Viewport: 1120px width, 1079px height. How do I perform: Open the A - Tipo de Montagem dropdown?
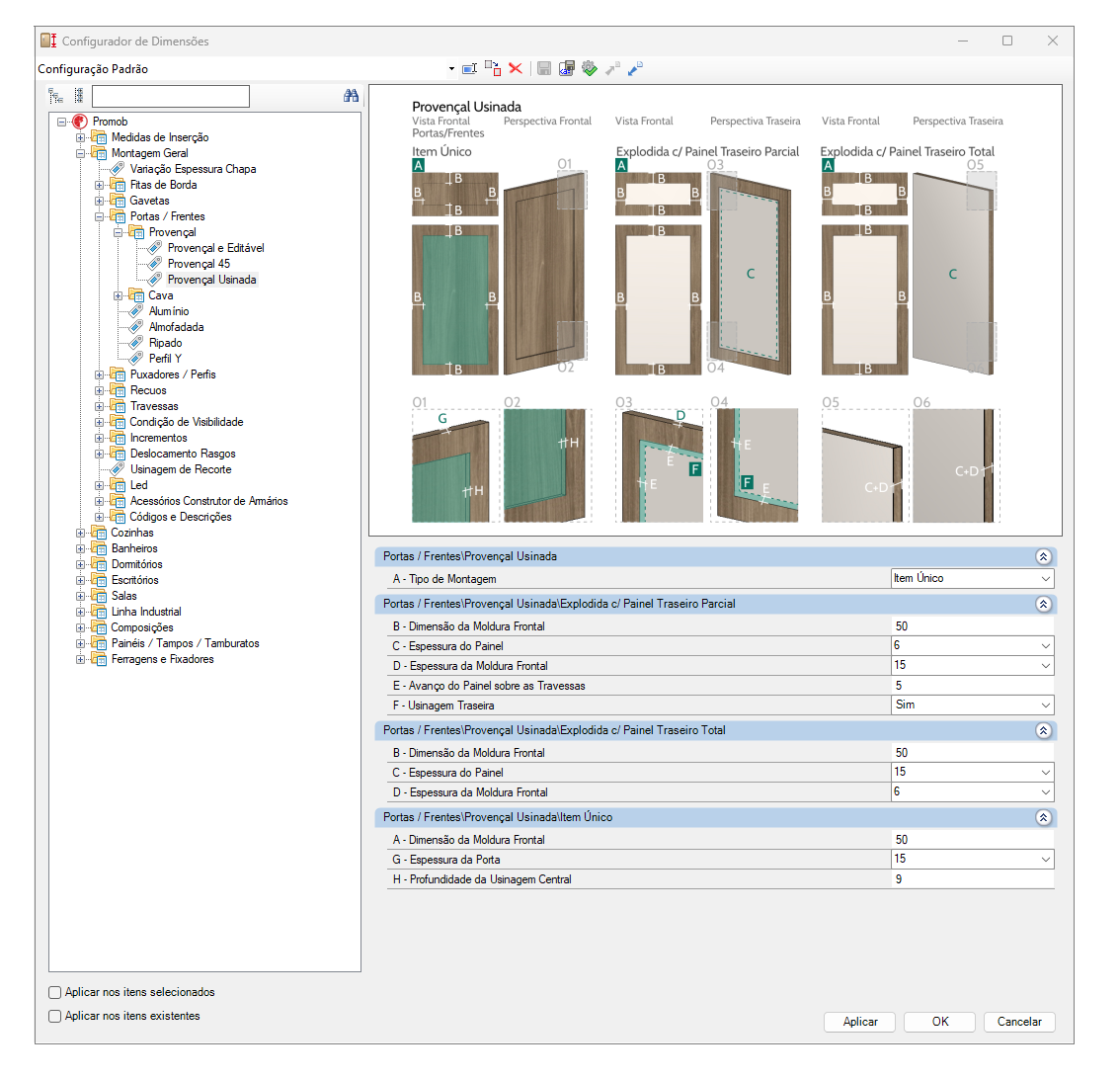[1046, 578]
